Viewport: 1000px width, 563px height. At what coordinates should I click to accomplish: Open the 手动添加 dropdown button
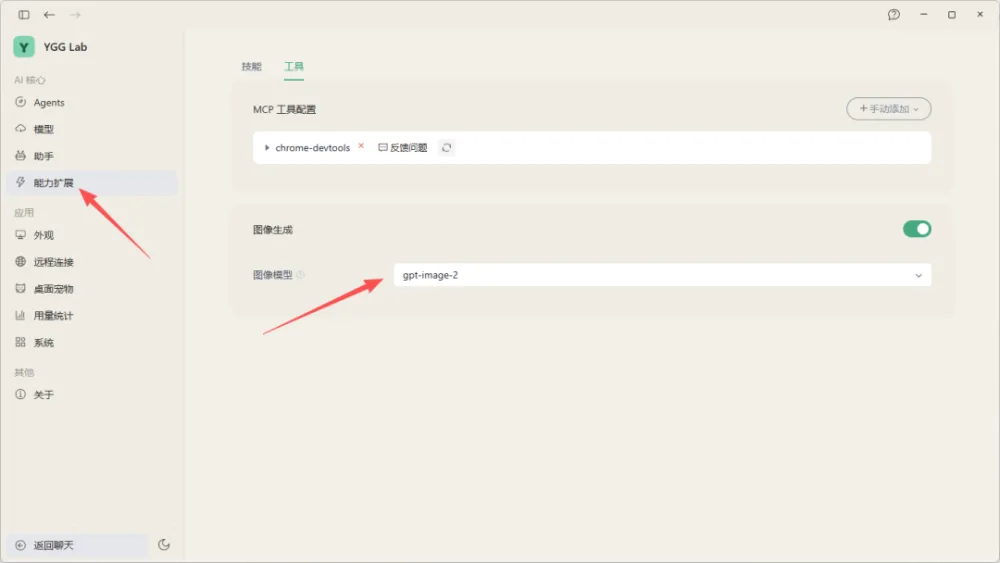click(888, 109)
